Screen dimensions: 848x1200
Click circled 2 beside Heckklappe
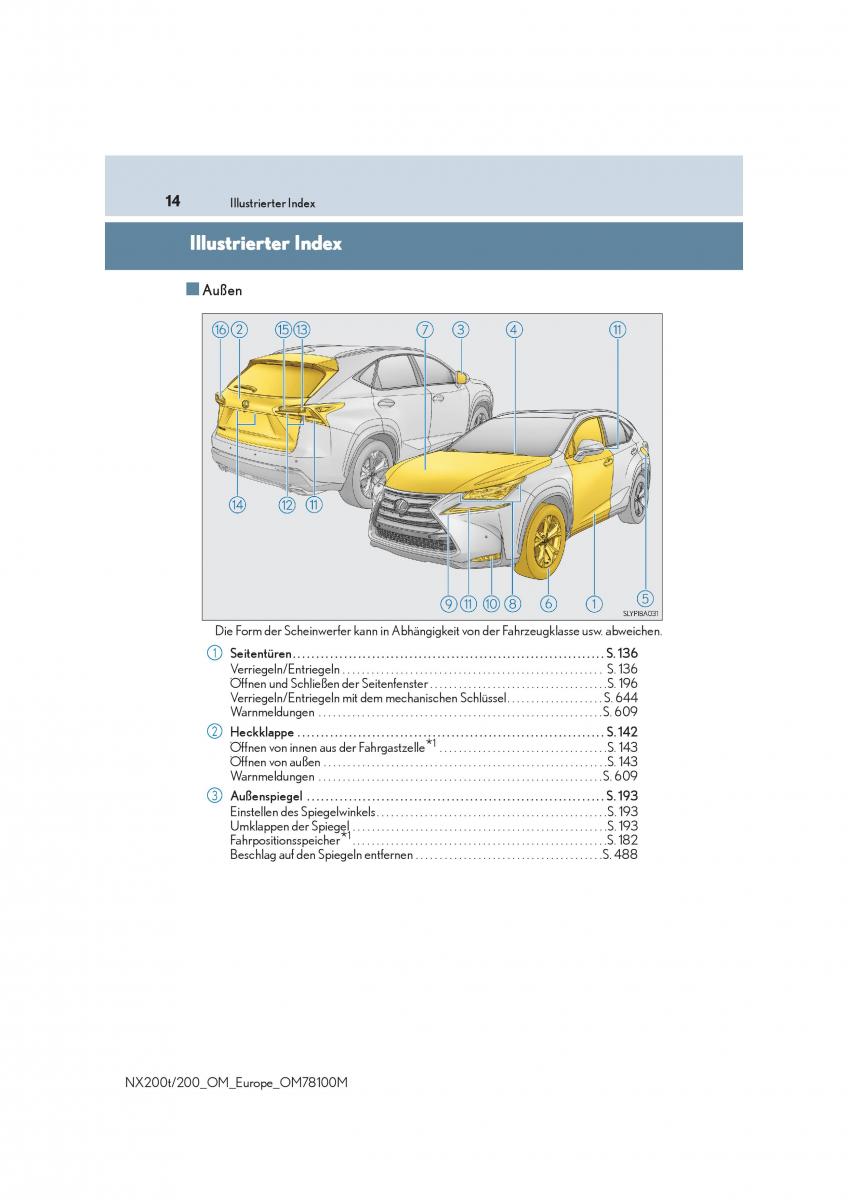(214, 732)
